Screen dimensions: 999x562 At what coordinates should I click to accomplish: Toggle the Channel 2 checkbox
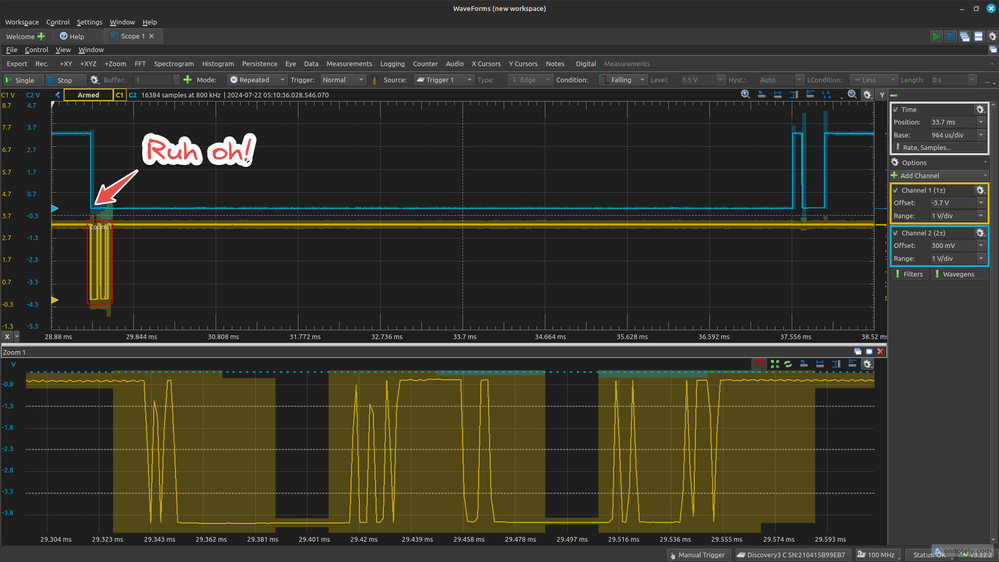896,232
